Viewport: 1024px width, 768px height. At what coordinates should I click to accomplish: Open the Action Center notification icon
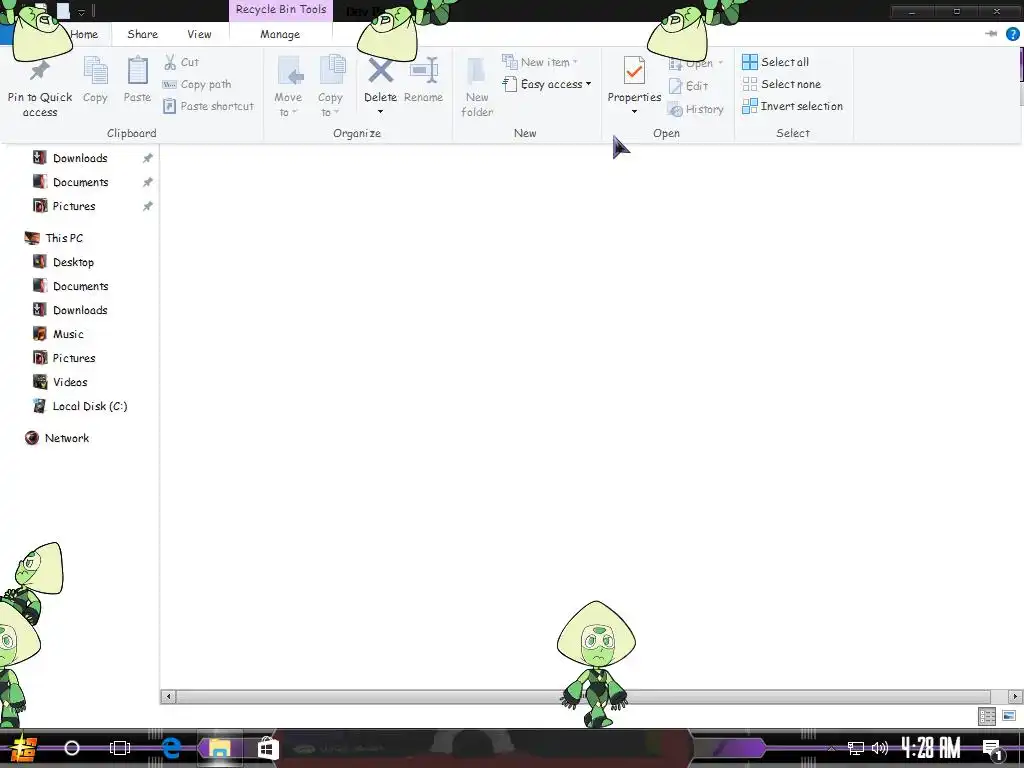[992, 748]
